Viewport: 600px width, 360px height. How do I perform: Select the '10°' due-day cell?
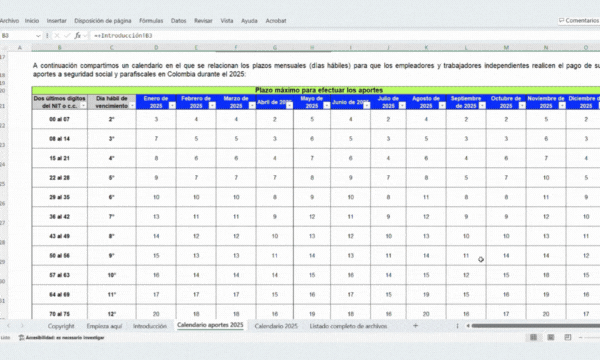click(112, 275)
